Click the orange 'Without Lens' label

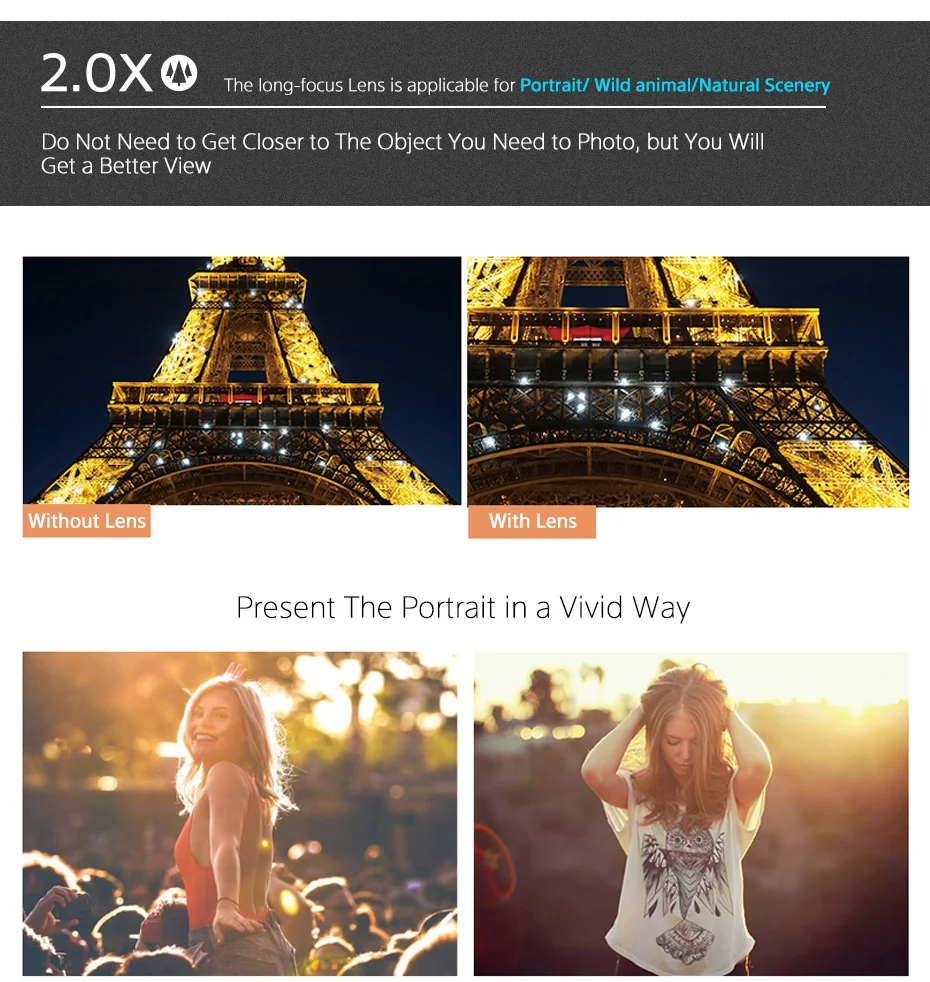pos(86,520)
